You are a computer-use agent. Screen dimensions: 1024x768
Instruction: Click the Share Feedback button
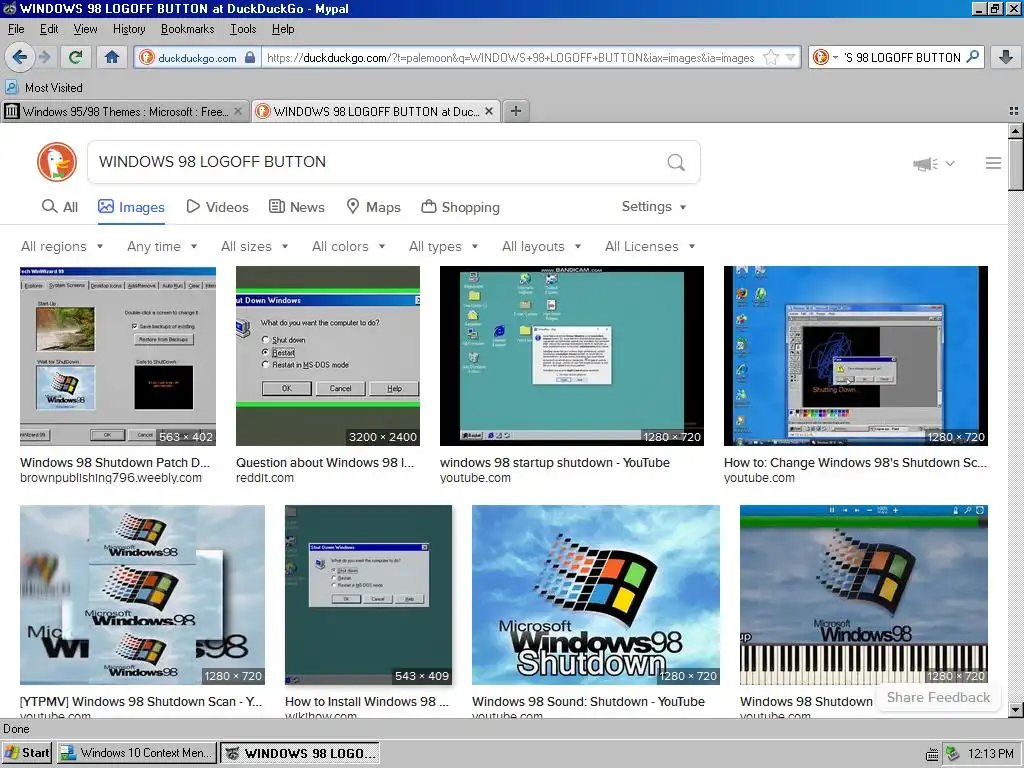coord(938,697)
